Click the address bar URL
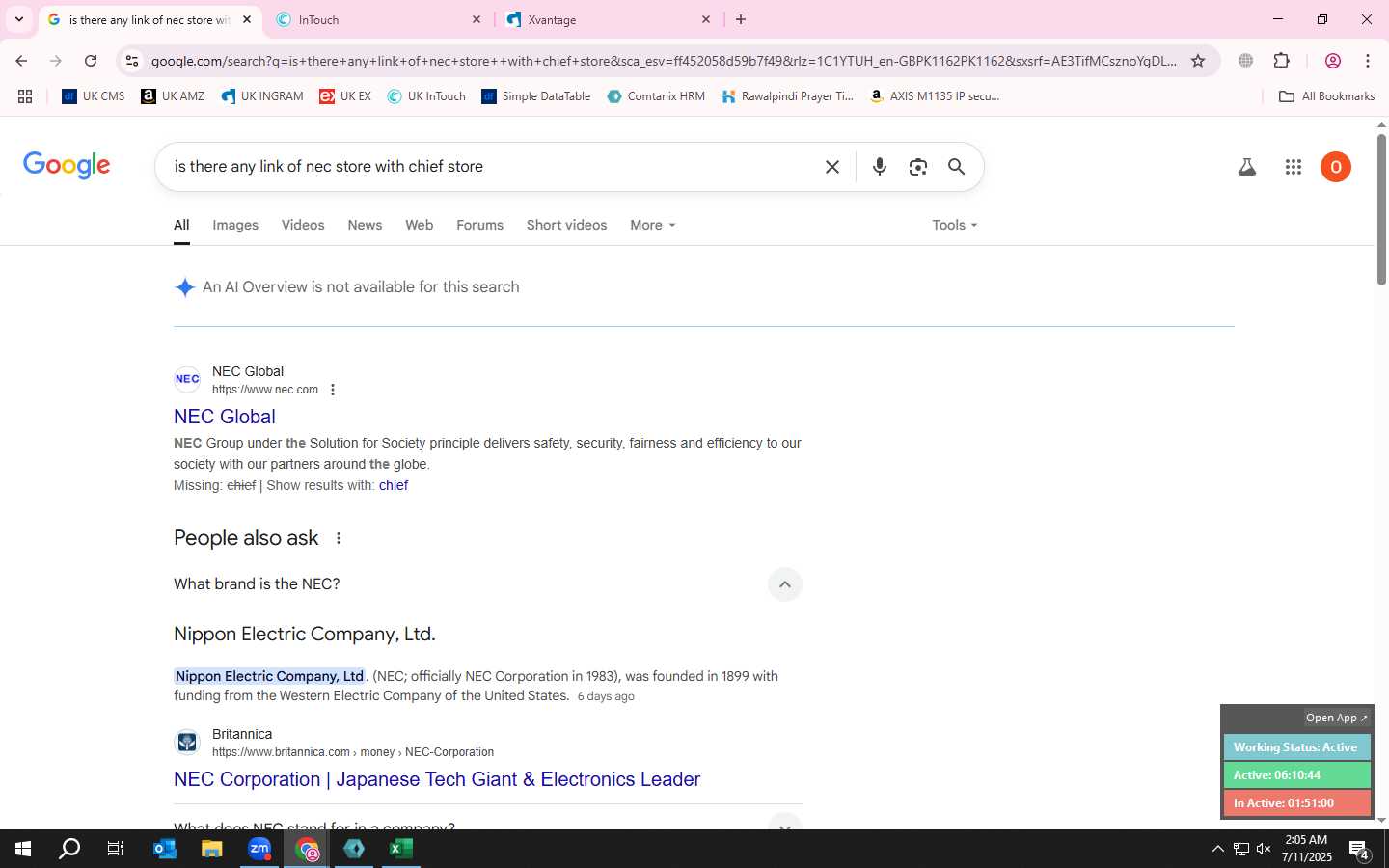 click(664, 61)
